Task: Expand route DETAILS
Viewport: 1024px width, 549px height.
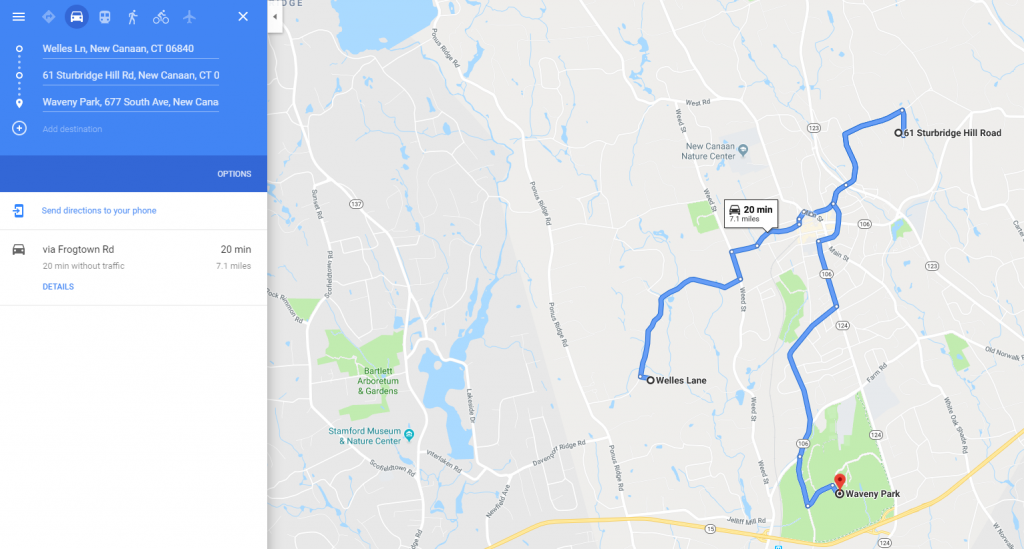Action: coord(58,287)
